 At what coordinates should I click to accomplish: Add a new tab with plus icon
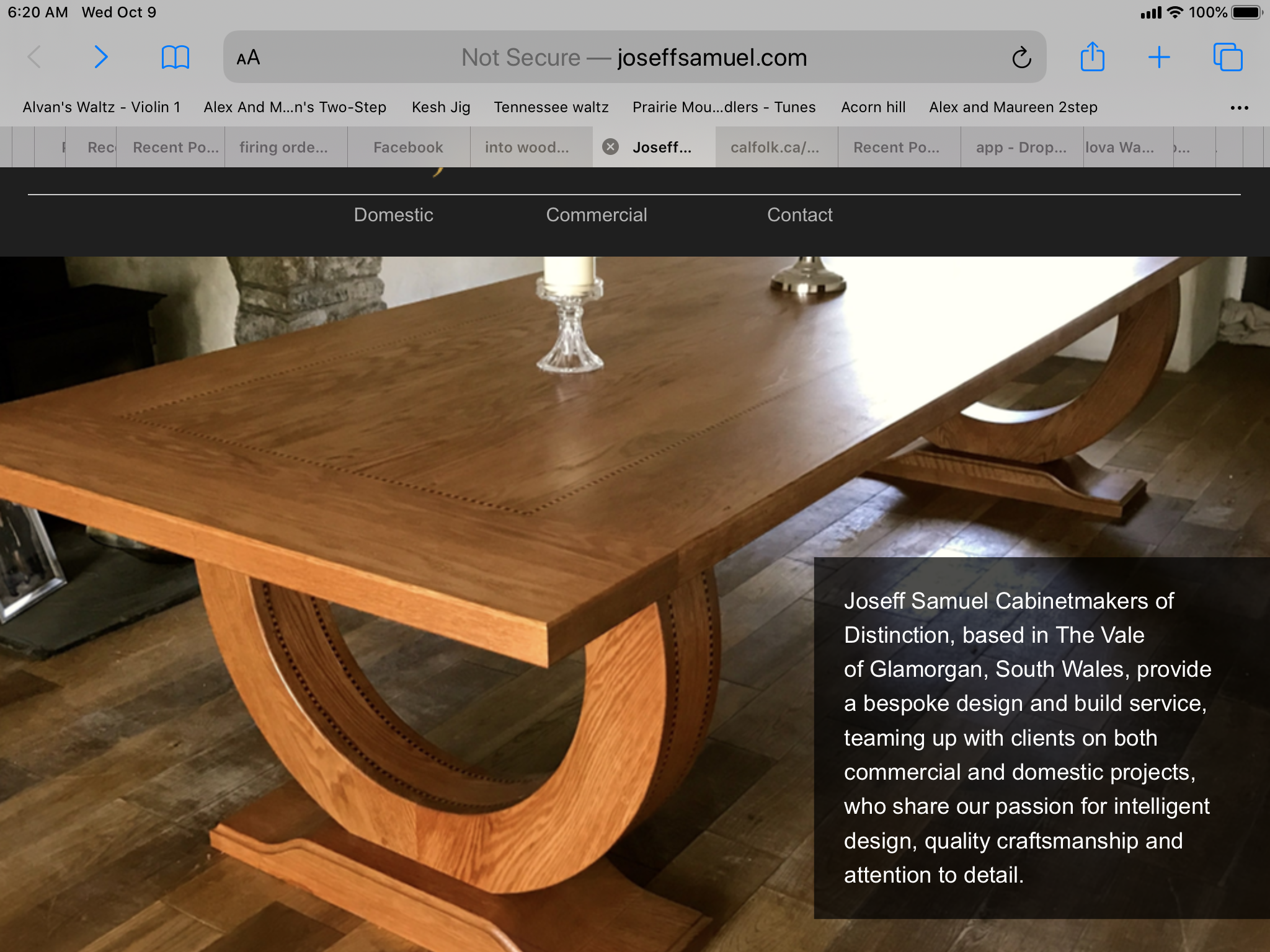pyautogui.click(x=1158, y=57)
